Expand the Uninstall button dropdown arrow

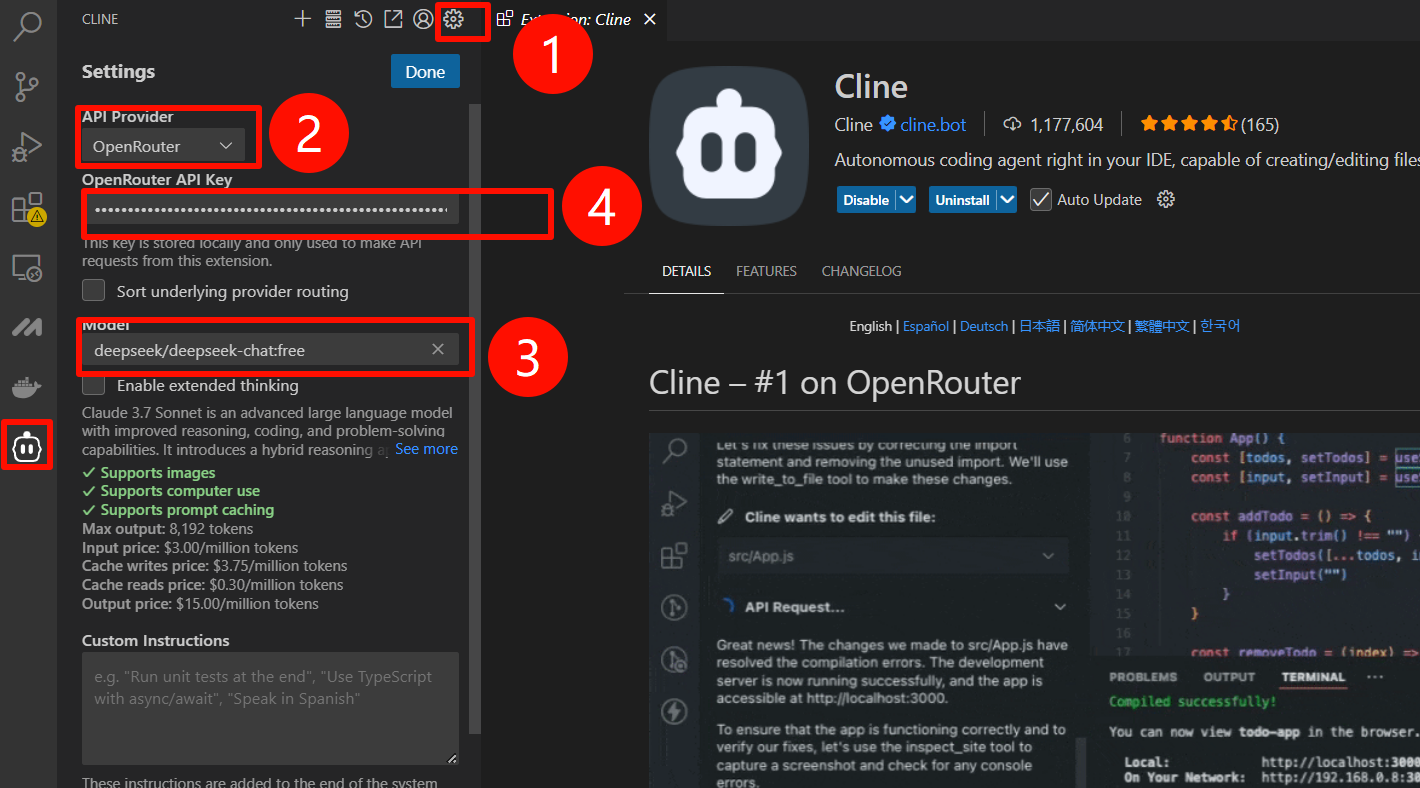[1007, 199]
